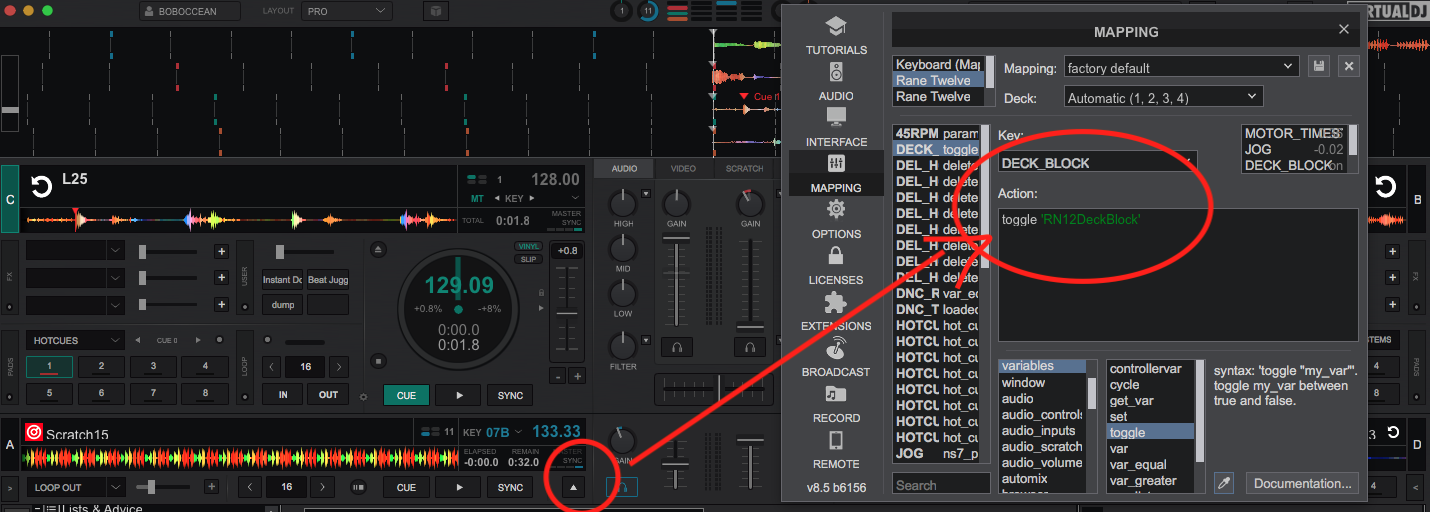Toggle SYNC on deck A
Screen dimensions: 1430x512
coord(510,487)
